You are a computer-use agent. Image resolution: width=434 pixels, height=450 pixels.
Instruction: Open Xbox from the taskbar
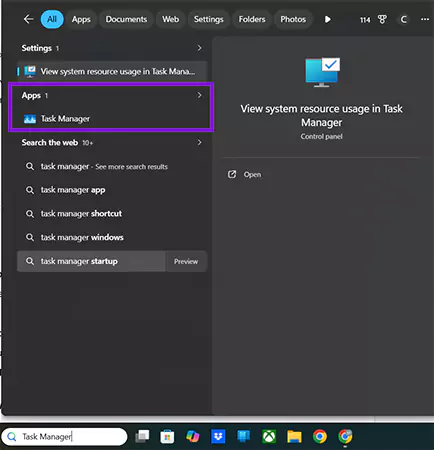[x=269, y=436]
